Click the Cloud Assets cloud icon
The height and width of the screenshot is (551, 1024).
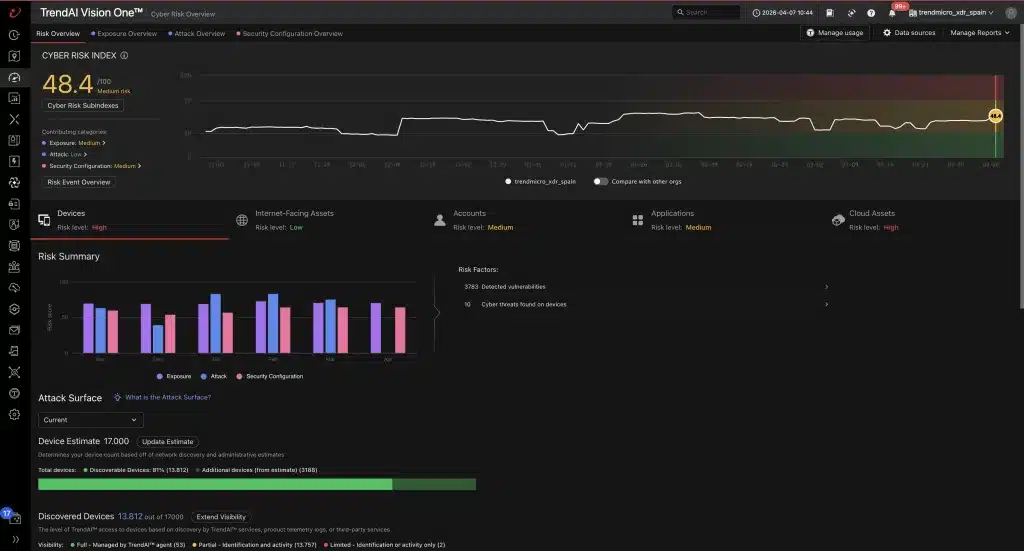(x=838, y=220)
